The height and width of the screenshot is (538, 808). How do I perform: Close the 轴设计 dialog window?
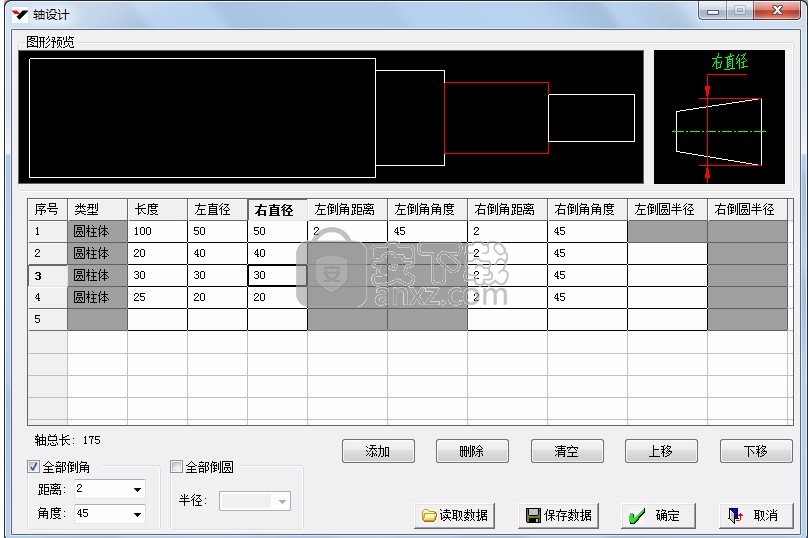pyautogui.click(x=776, y=11)
